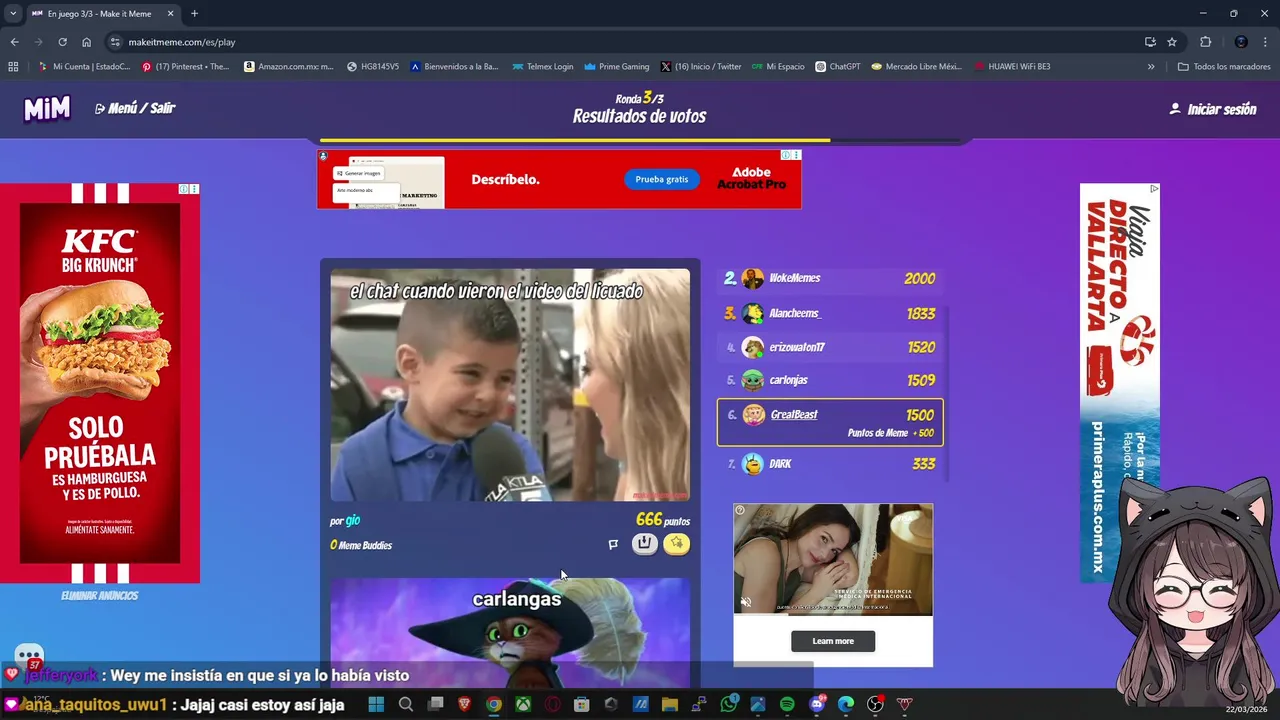
Task: Open the Chrome apps grid
Action: pos(13,67)
